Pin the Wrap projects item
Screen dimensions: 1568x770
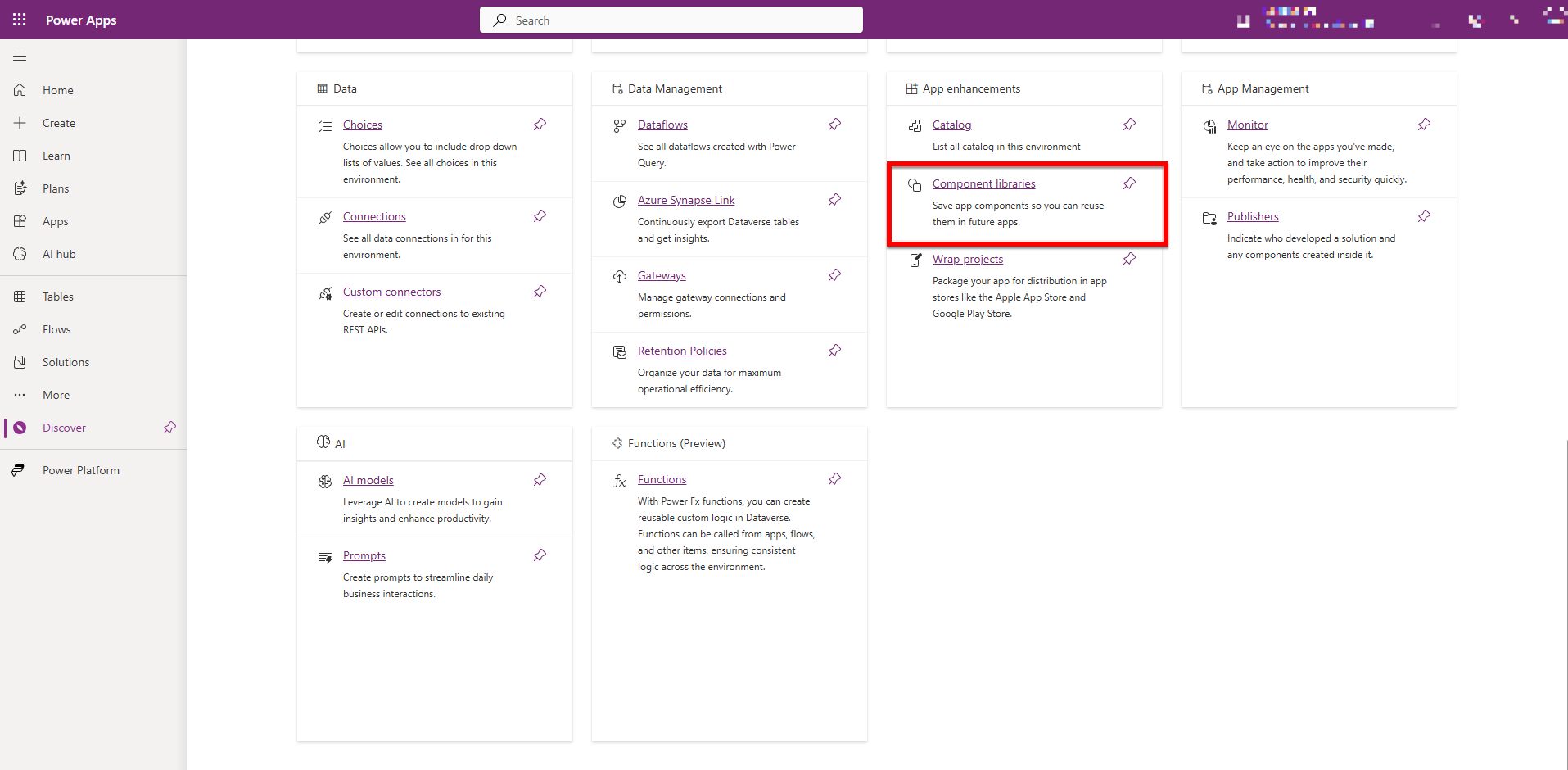click(x=1129, y=259)
